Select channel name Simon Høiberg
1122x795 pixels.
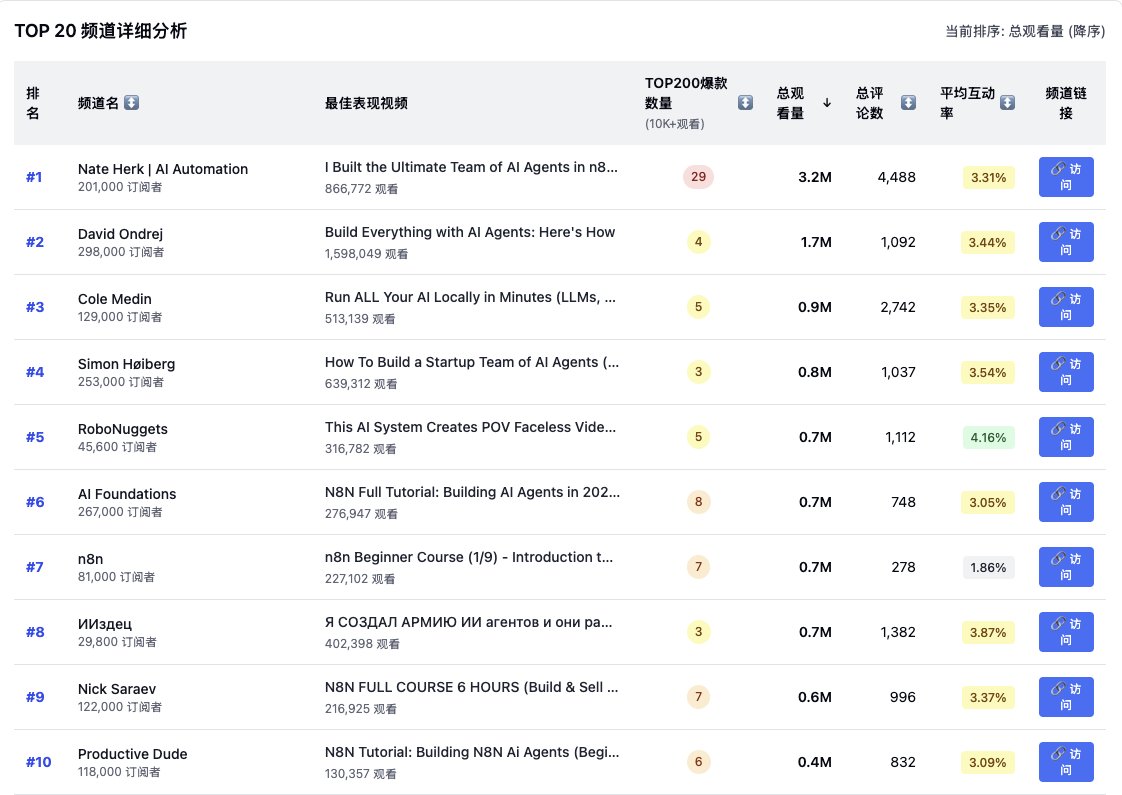pos(126,364)
